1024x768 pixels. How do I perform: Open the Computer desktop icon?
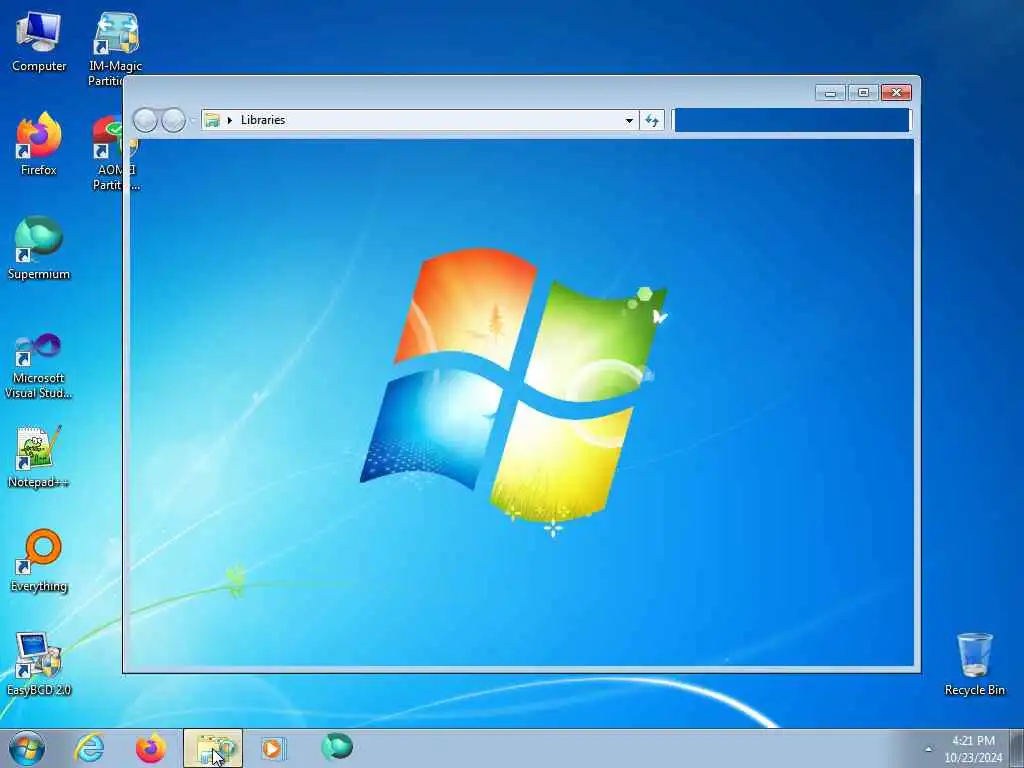[x=39, y=41]
